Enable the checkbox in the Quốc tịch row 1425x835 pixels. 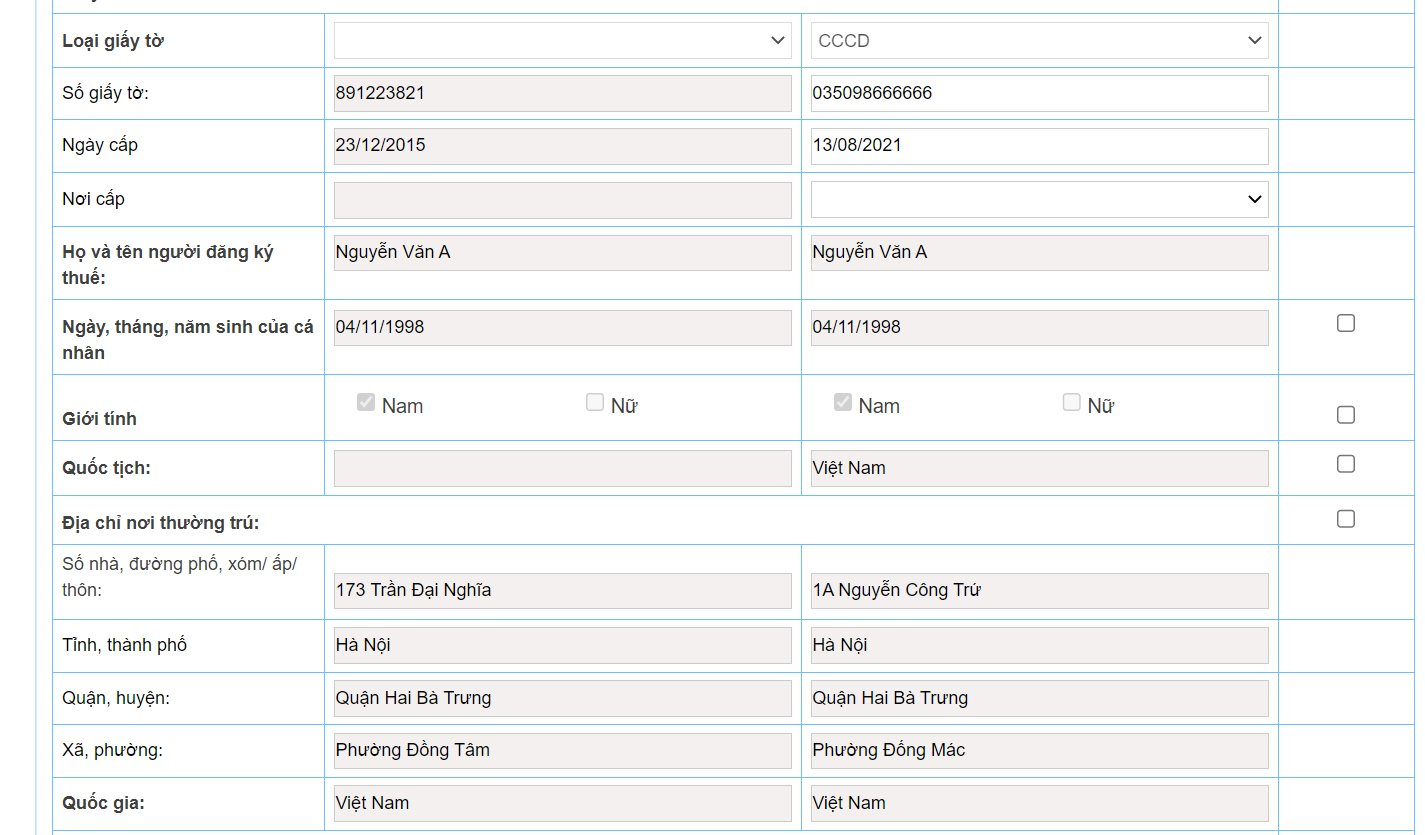[x=1346, y=464]
